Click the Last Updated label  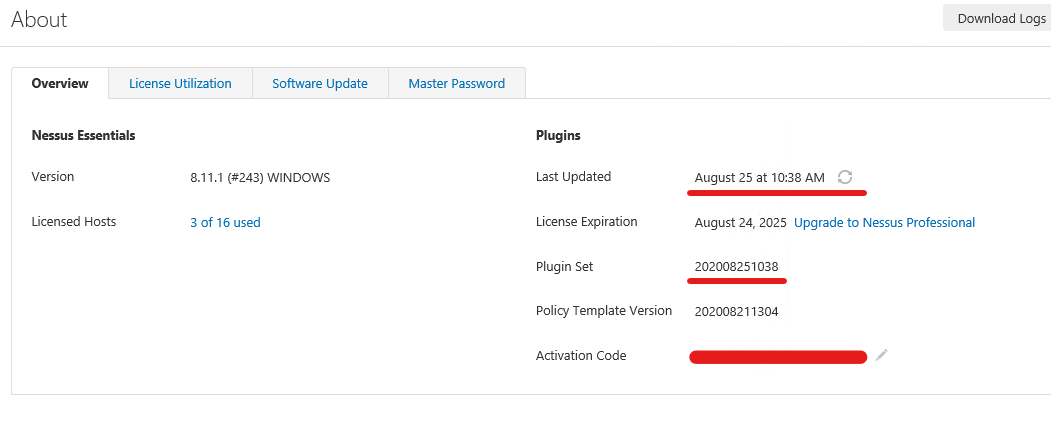coord(573,177)
